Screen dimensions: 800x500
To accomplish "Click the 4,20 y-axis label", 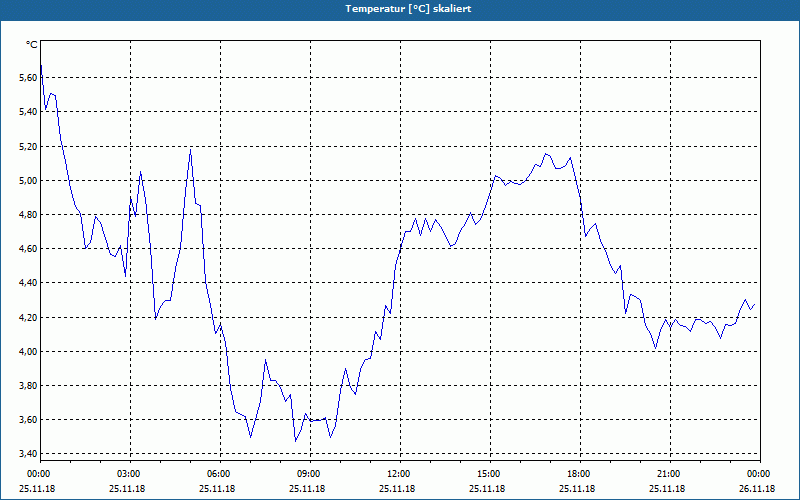I will click(28, 317).
